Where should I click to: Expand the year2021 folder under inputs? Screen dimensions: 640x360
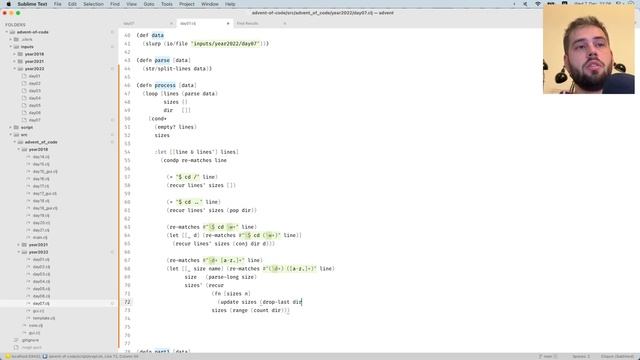coord(14,62)
